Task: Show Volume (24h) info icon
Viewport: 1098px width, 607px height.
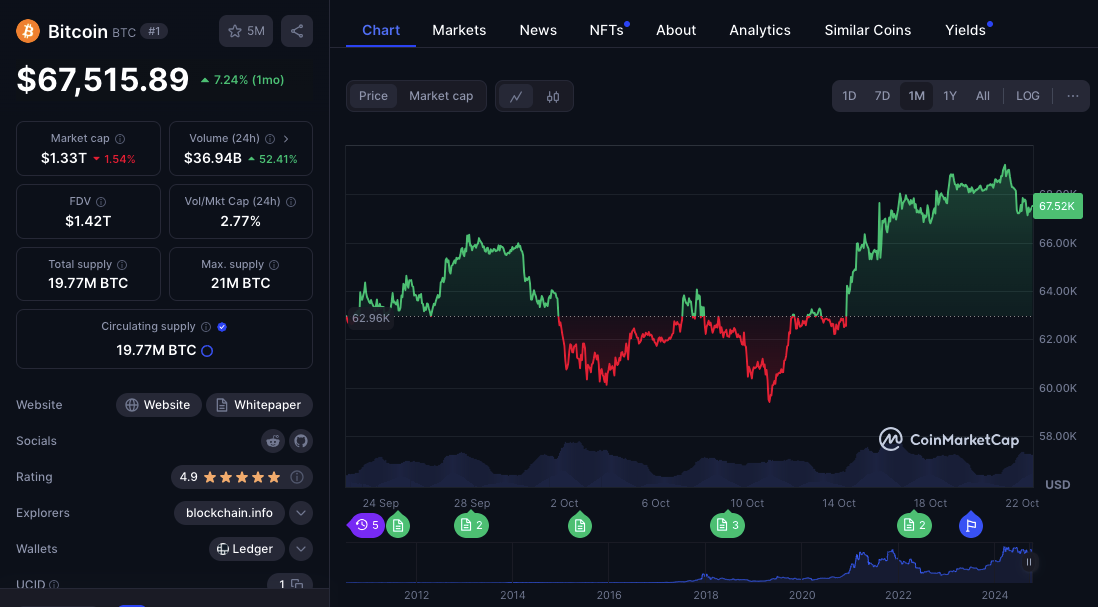Action: coord(270,139)
